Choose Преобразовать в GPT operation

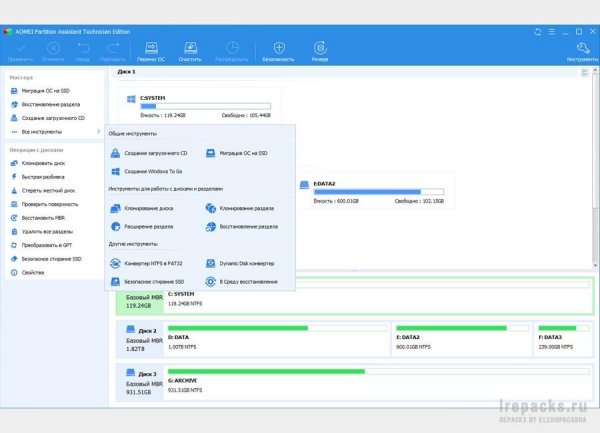click(41, 245)
